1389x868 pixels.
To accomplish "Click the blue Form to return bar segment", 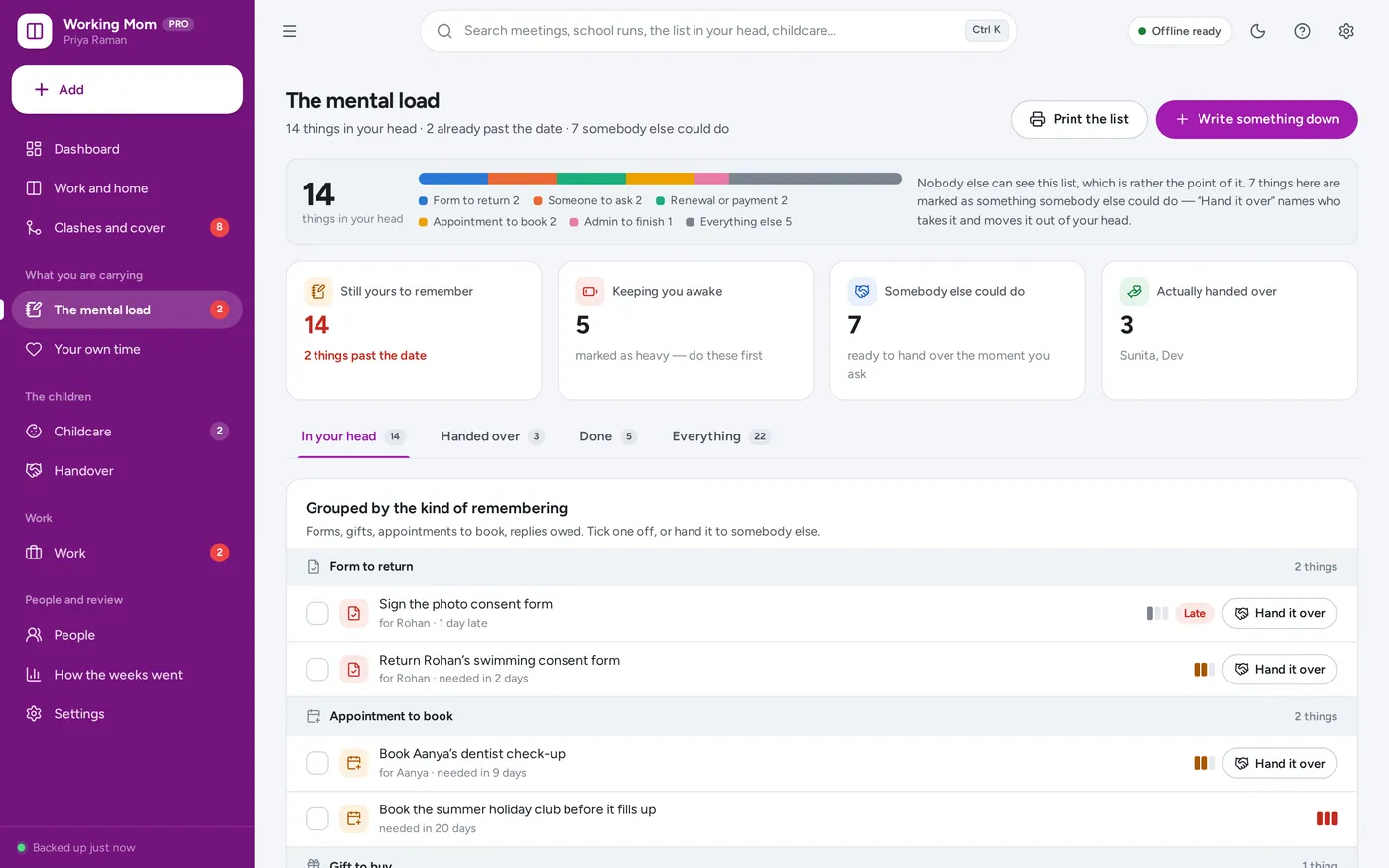I will tap(453, 179).
